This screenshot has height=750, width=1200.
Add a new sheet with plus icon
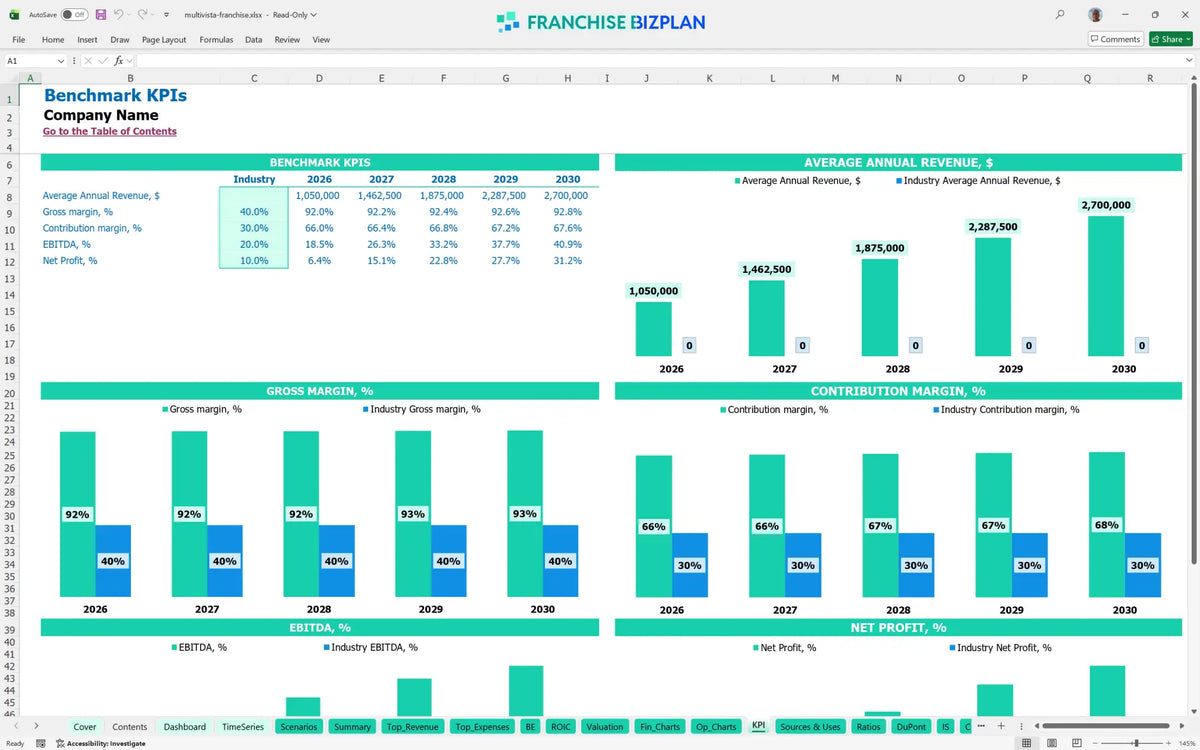(x=1001, y=726)
